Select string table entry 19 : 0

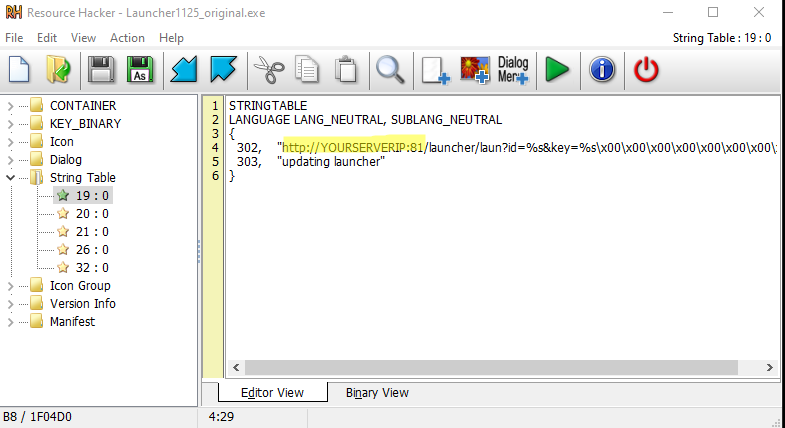83,196
